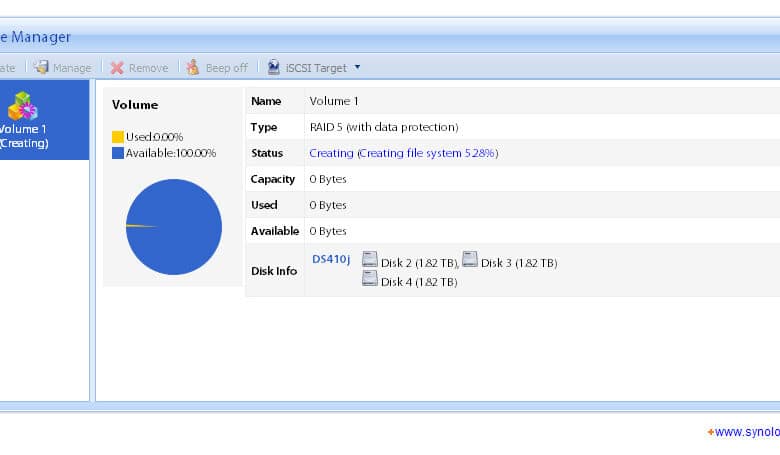
Task: Click the Manage toolbar icon
Action: (41, 67)
